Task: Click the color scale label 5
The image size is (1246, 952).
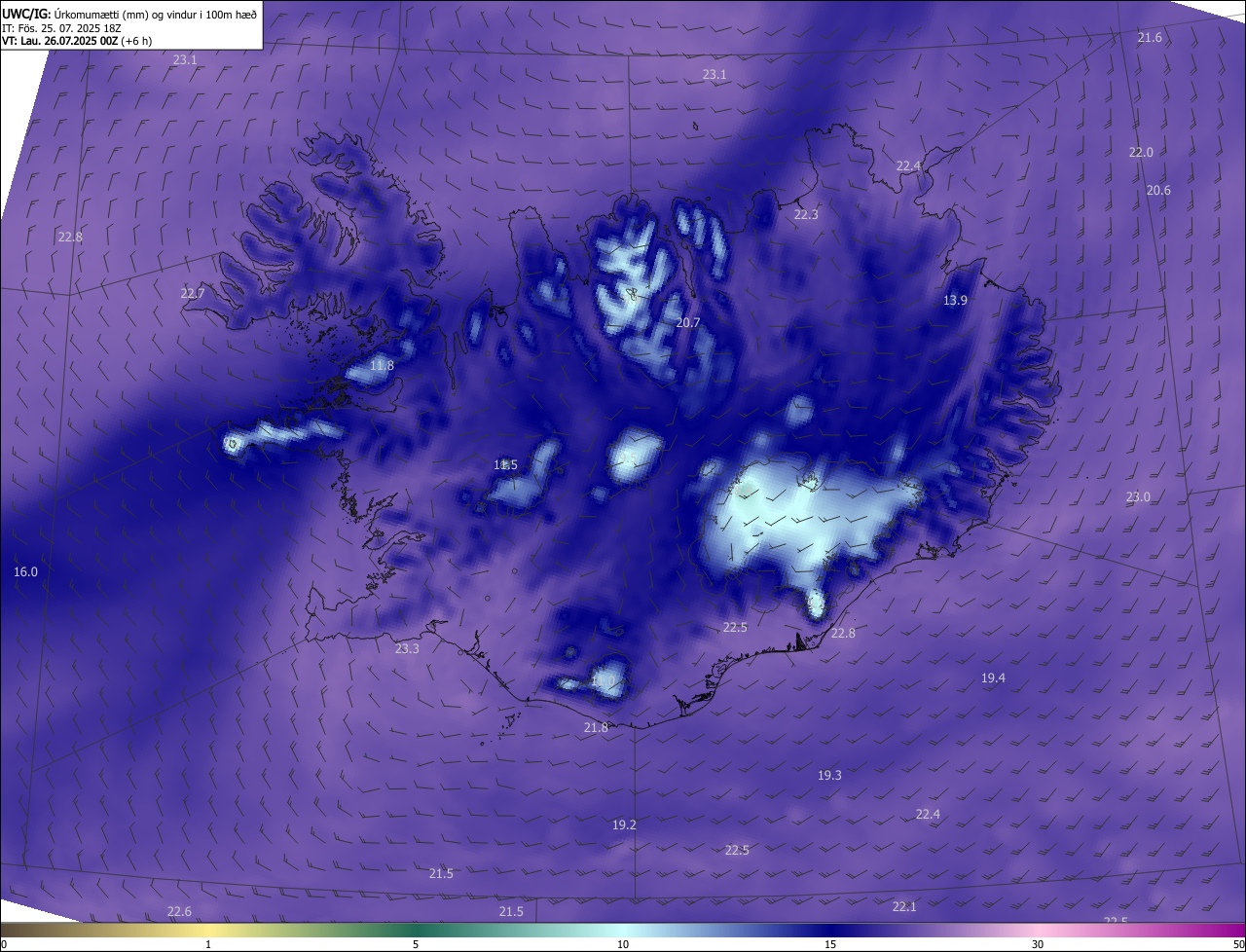Action: pos(416,944)
